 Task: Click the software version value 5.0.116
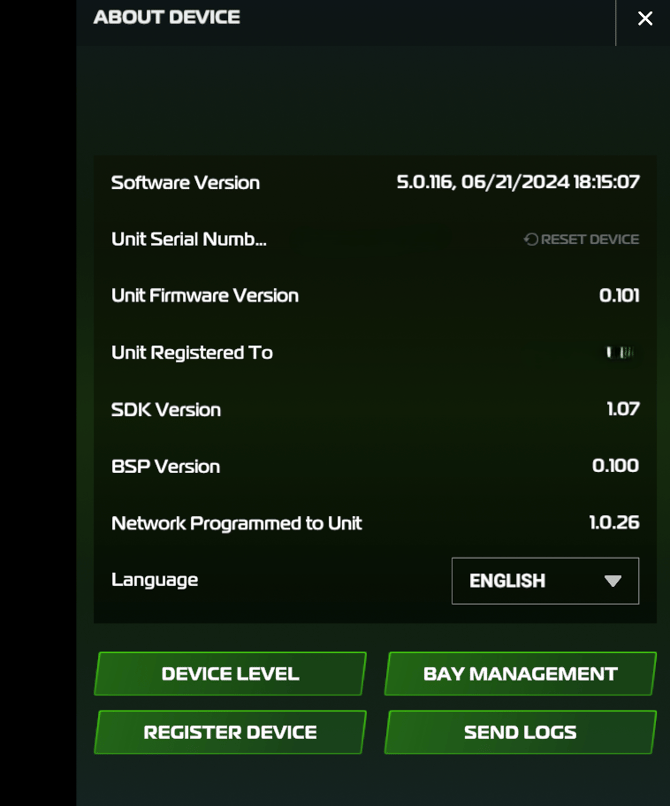point(518,182)
